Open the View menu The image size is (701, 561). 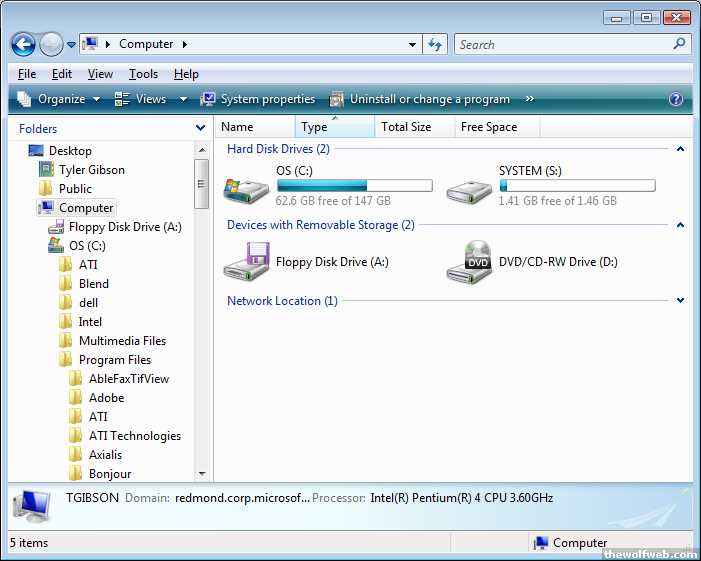pyautogui.click(x=100, y=74)
